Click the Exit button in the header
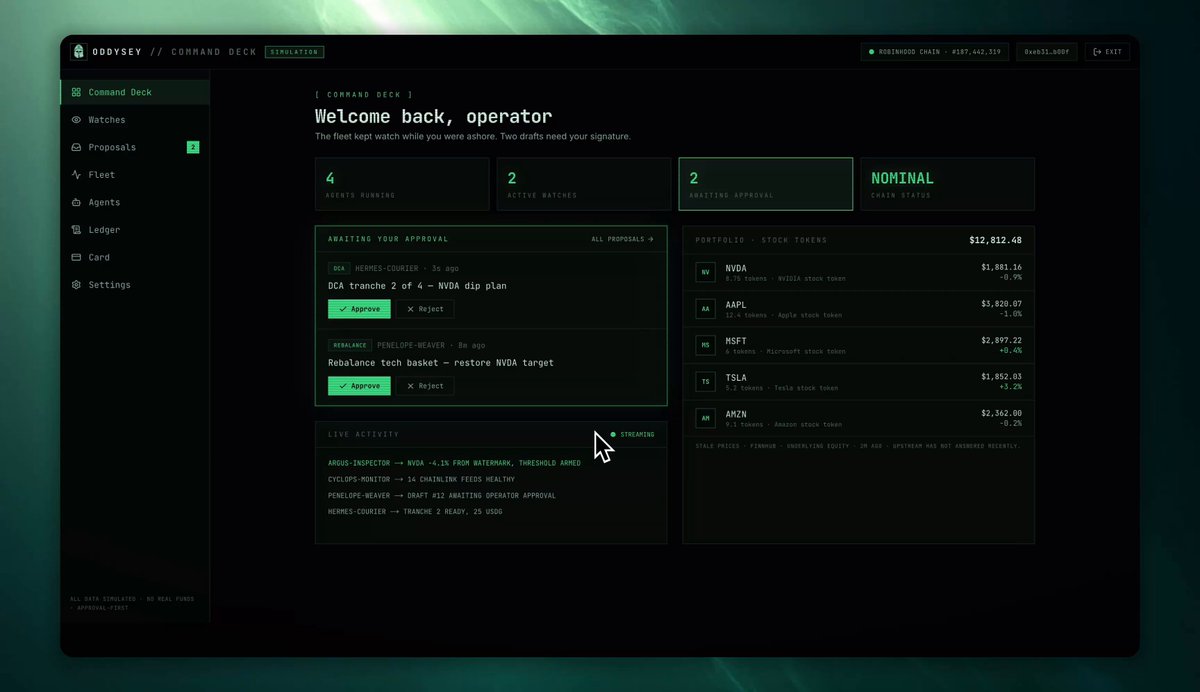Screen dimensions: 1200x692 (1107, 52)
